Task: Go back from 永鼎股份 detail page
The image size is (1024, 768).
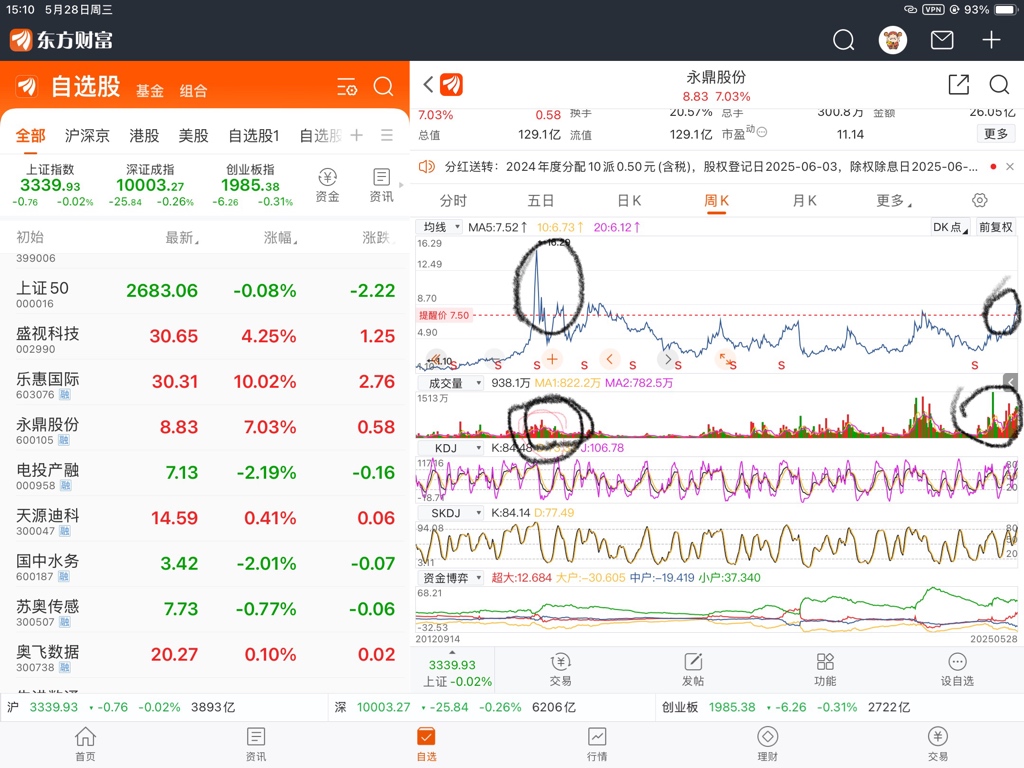Action: tap(428, 84)
